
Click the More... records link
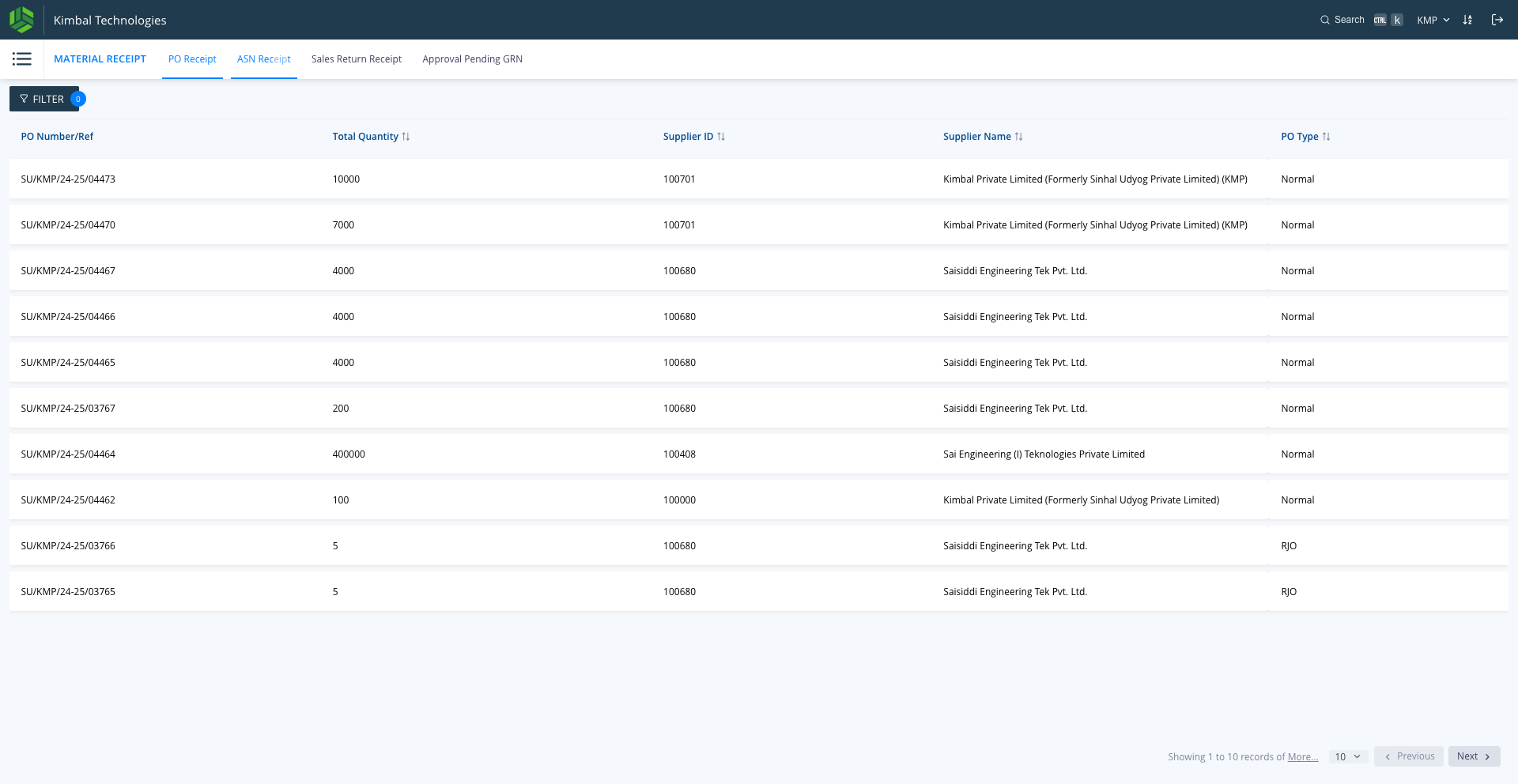click(x=1303, y=757)
